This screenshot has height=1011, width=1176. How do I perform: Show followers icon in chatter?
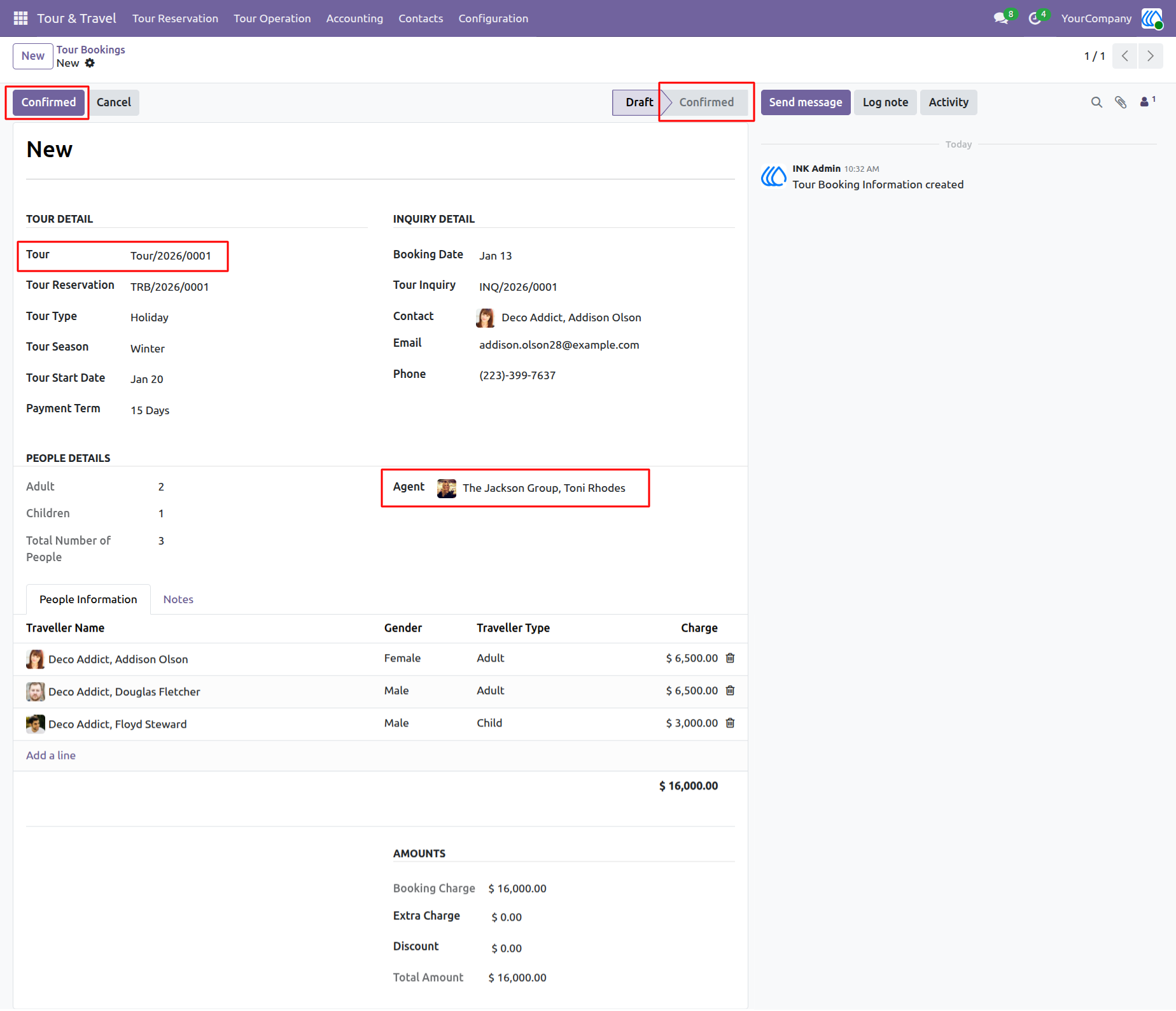1147,101
